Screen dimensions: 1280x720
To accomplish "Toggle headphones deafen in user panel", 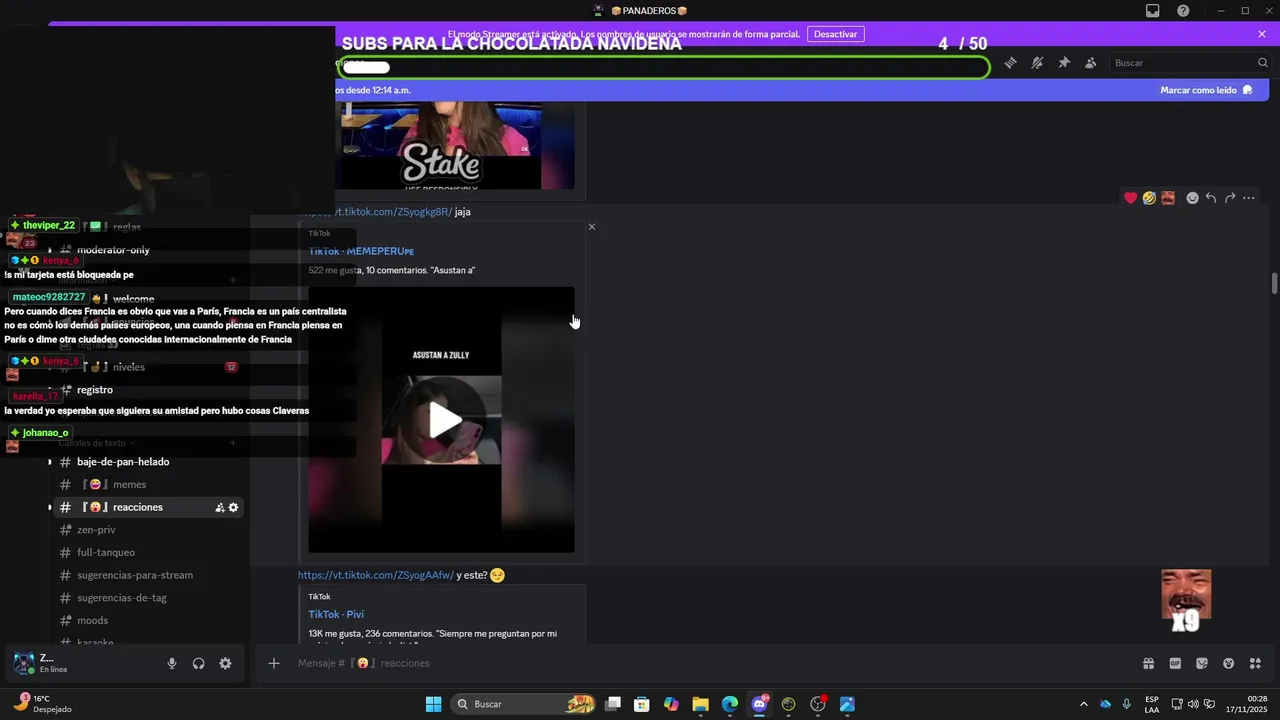I will tap(199, 664).
